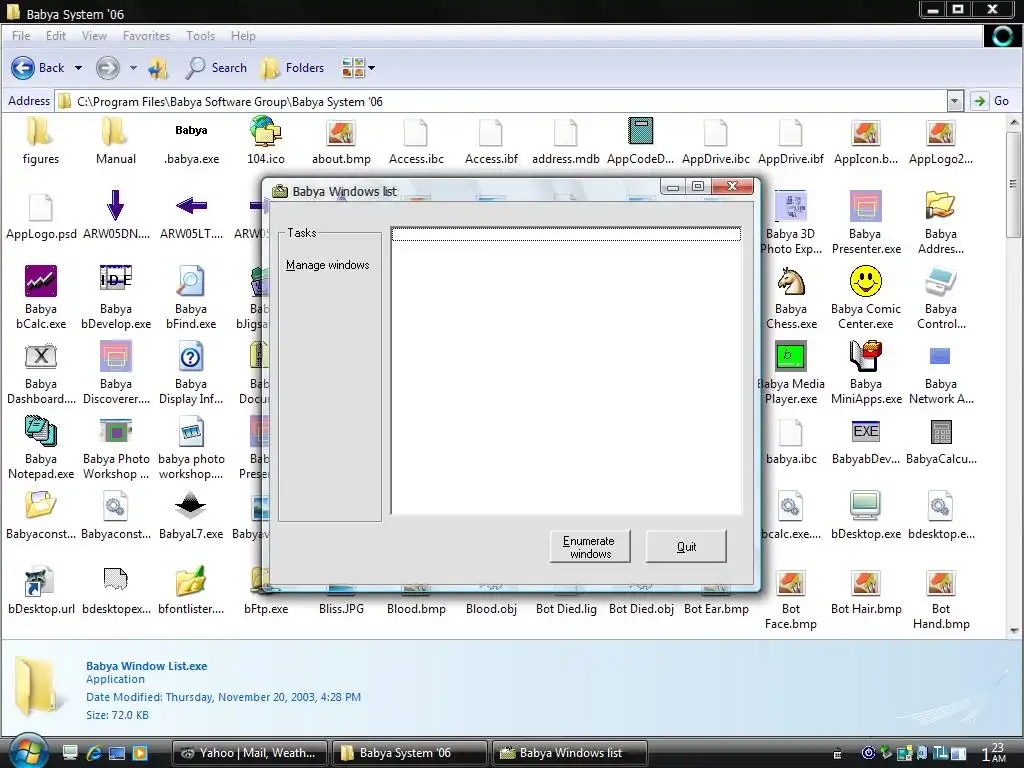Click the windows list box
The height and width of the screenshot is (768, 1024).
pyautogui.click(x=566, y=371)
